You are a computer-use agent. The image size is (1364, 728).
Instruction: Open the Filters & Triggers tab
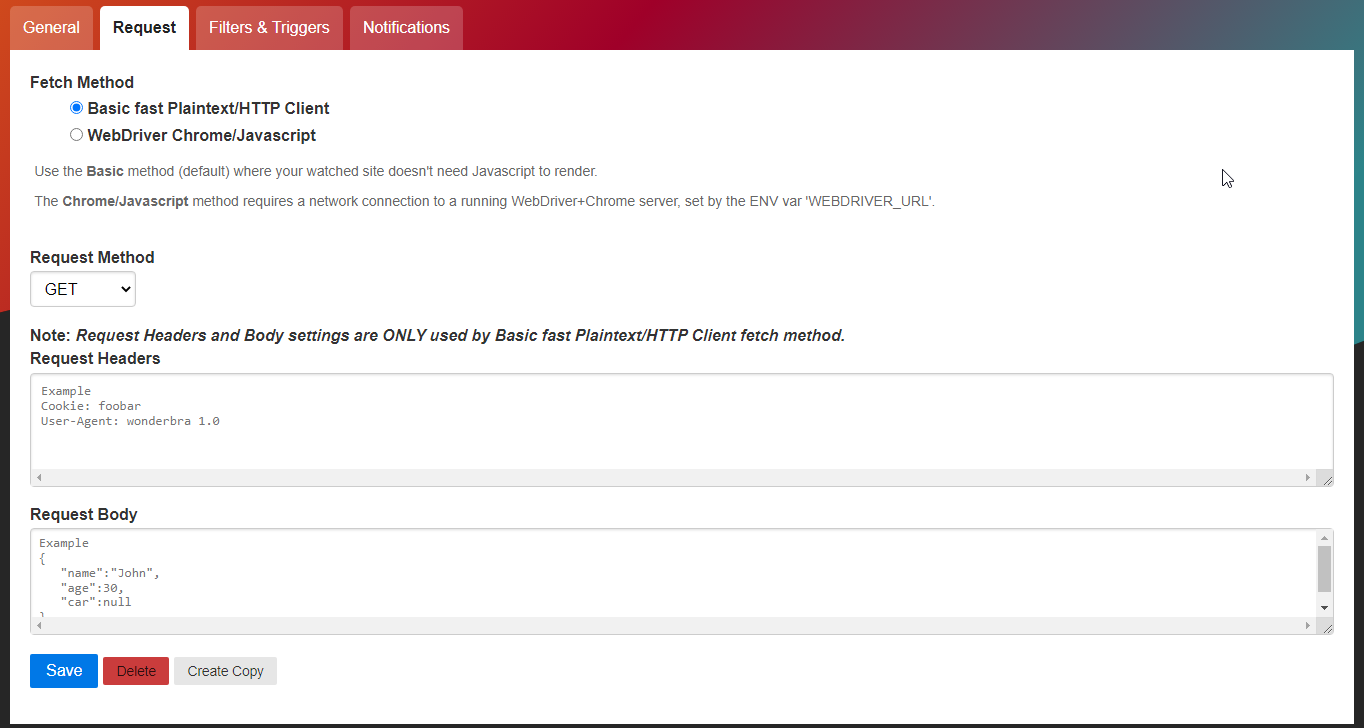(x=268, y=27)
